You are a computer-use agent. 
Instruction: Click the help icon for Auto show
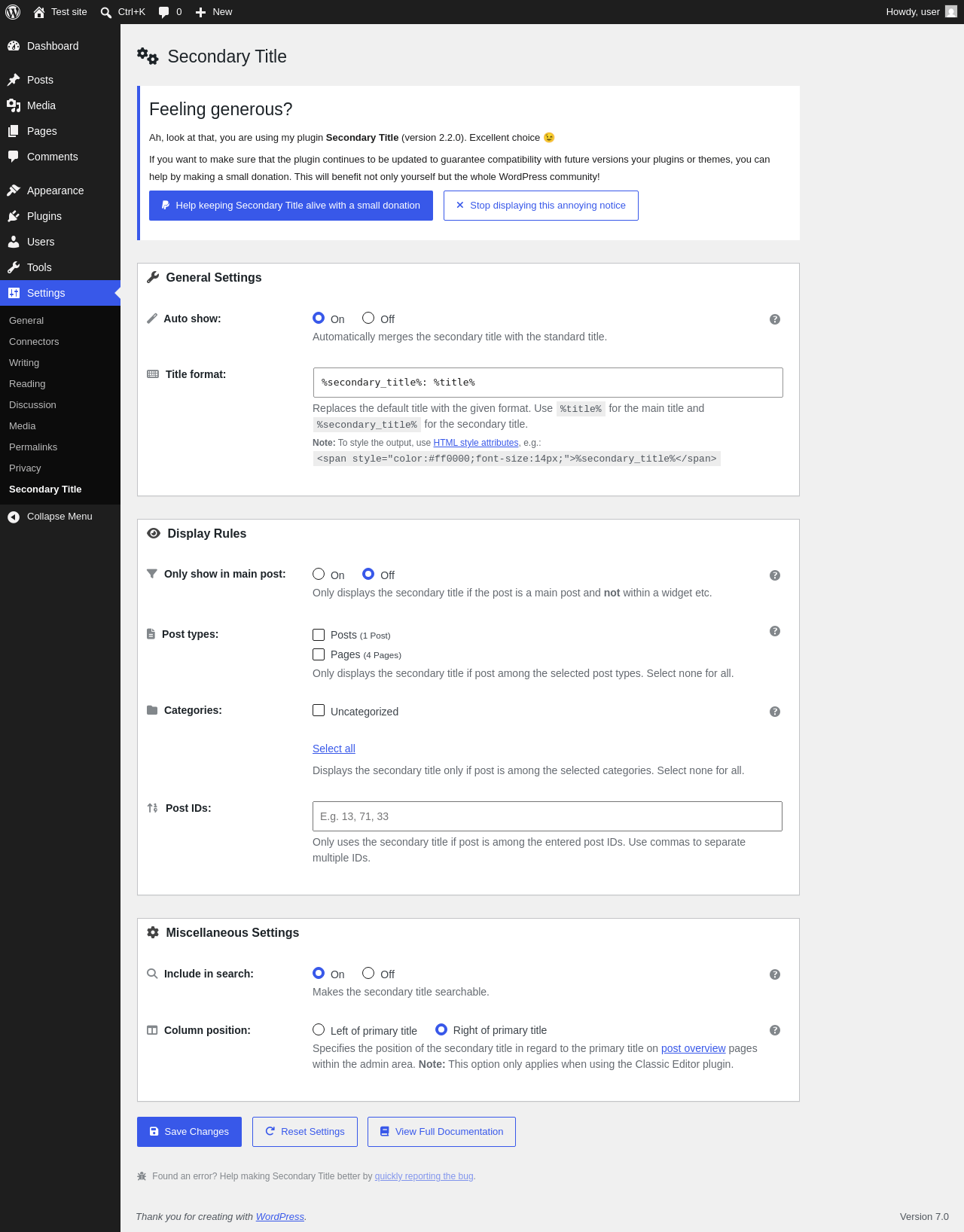[775, 319]
